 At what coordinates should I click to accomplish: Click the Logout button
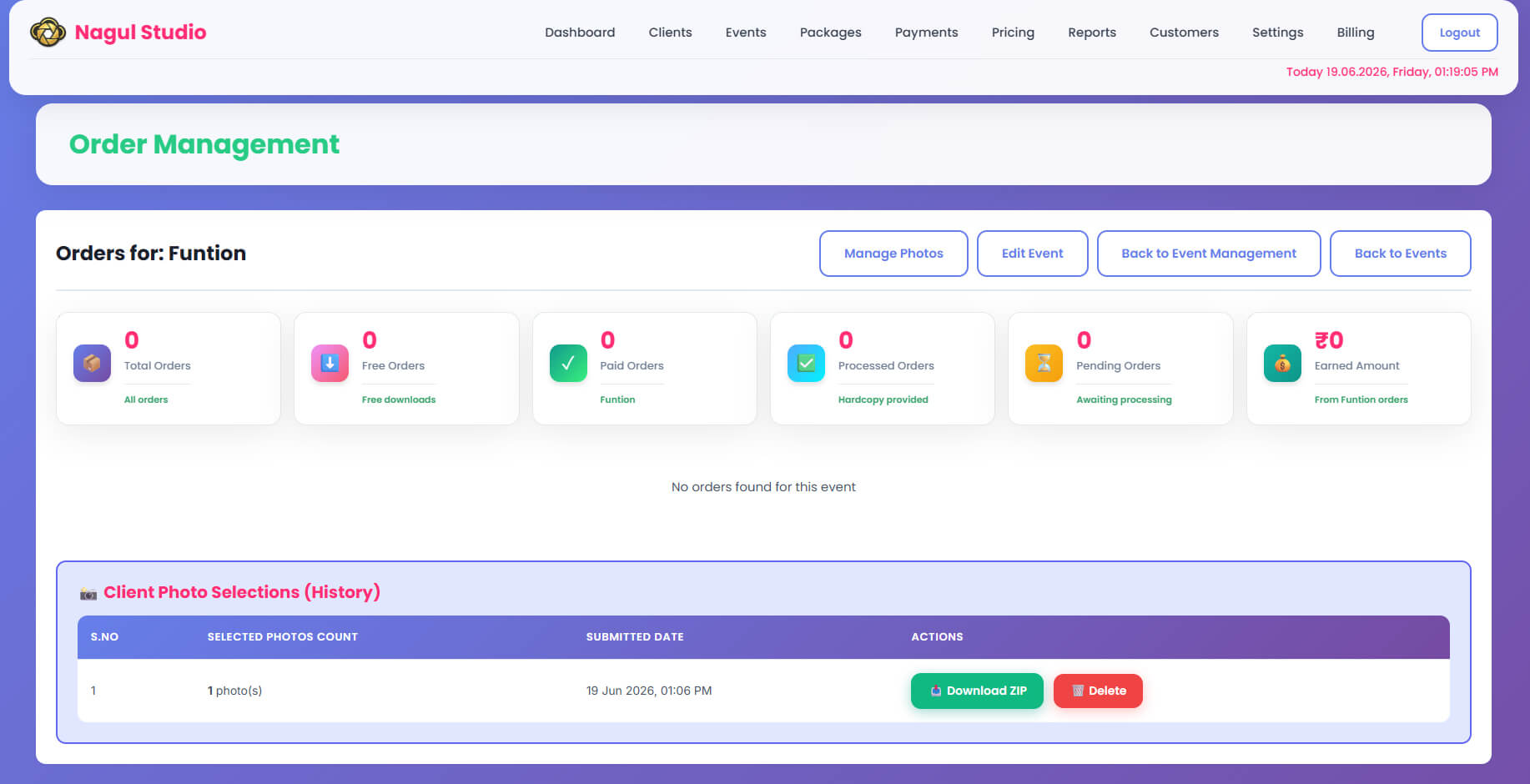(x=1459, y=33)
